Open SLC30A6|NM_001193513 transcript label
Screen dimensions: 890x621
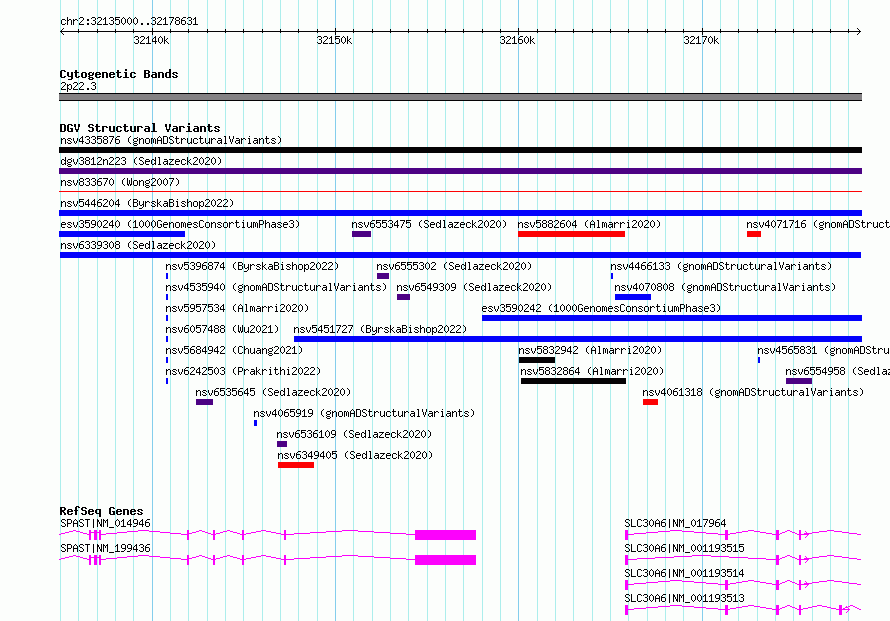[x=684, y=598]
